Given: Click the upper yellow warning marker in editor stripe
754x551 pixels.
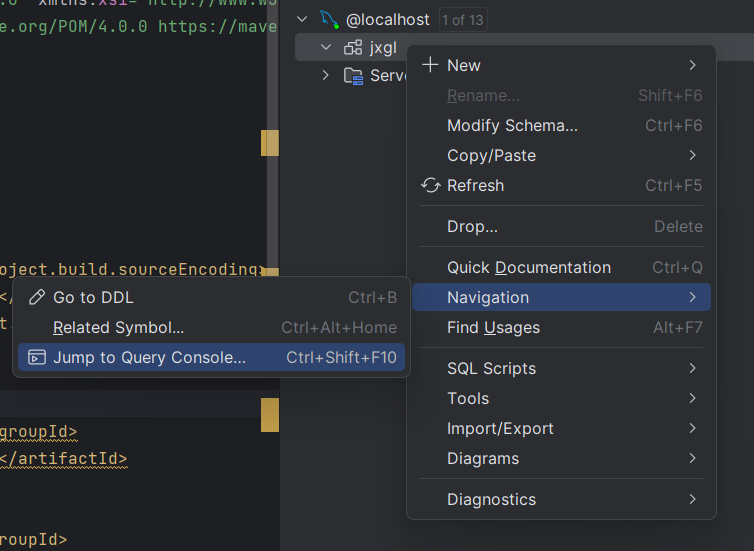Looking at the screenshot, I should tap(270, 143).
